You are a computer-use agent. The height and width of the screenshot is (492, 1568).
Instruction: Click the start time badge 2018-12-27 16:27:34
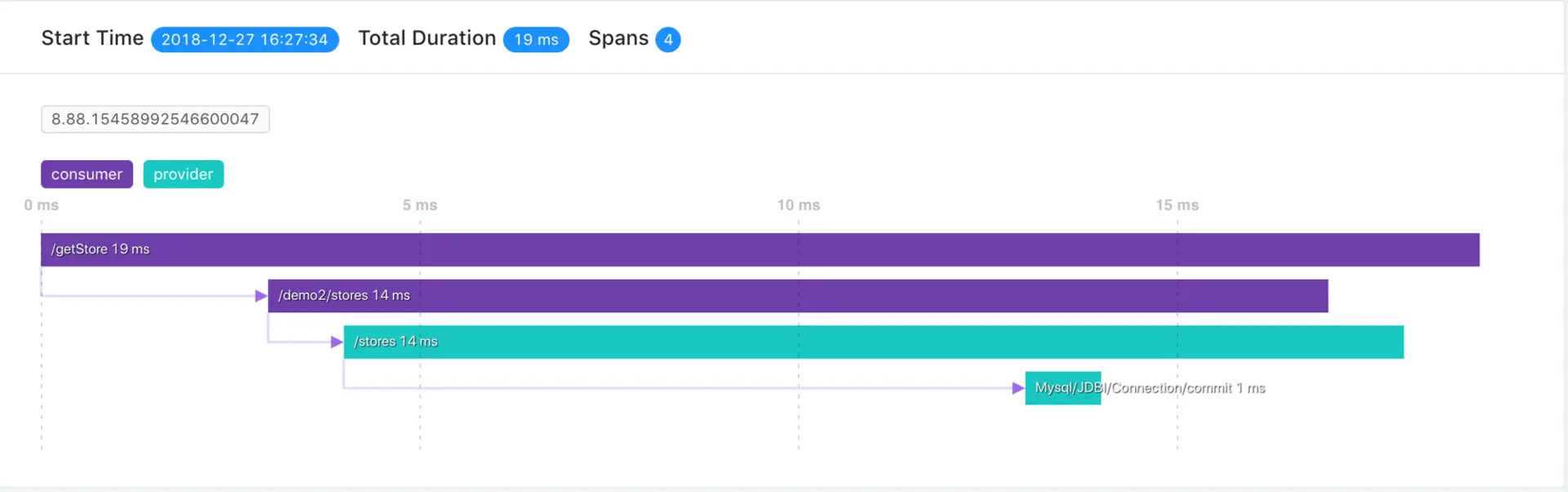[x=245, y=39]
